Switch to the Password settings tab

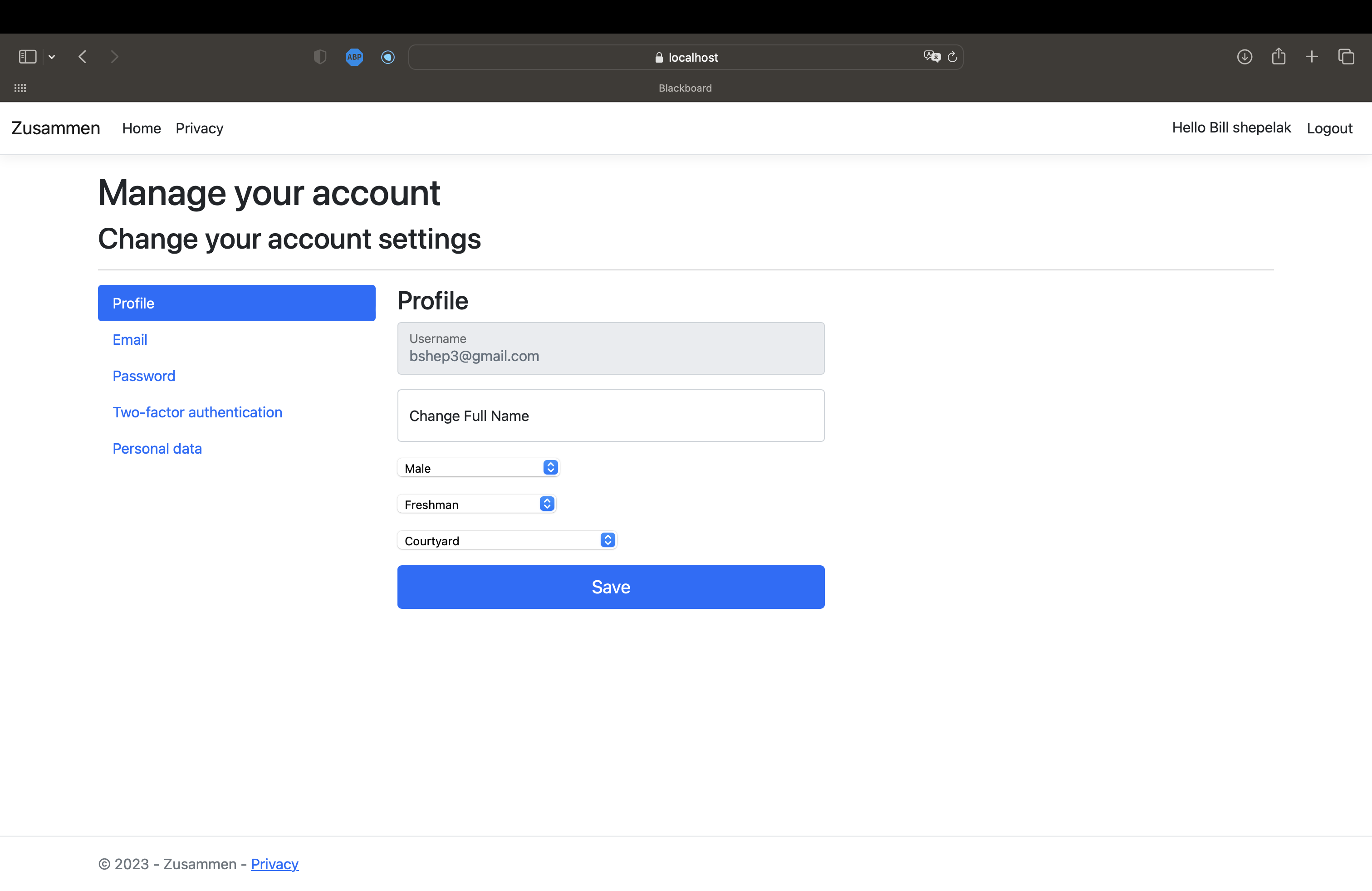143,376
